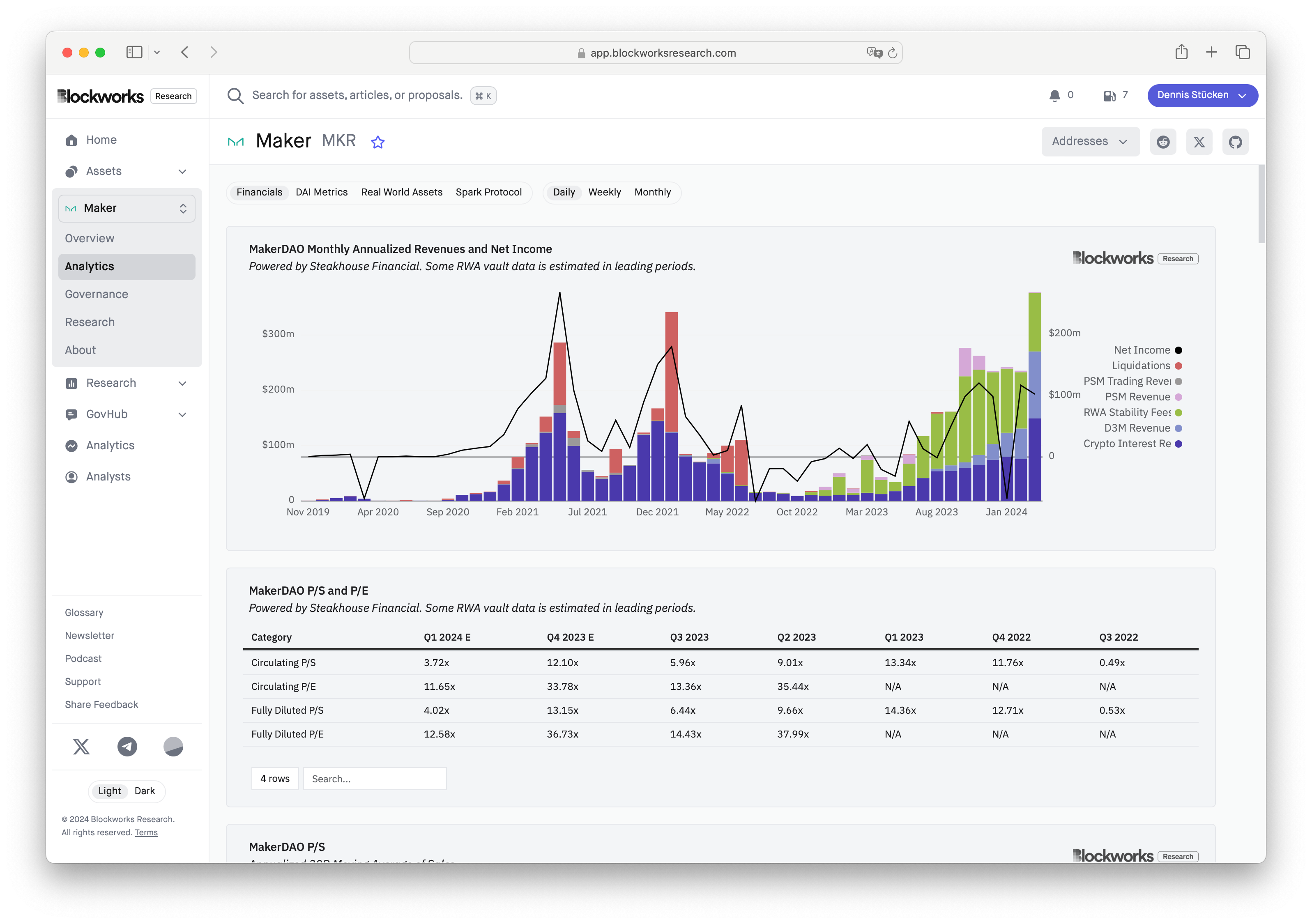Click the Assets pie icon
Screen dimensions: 1312x924
(71, 171)
